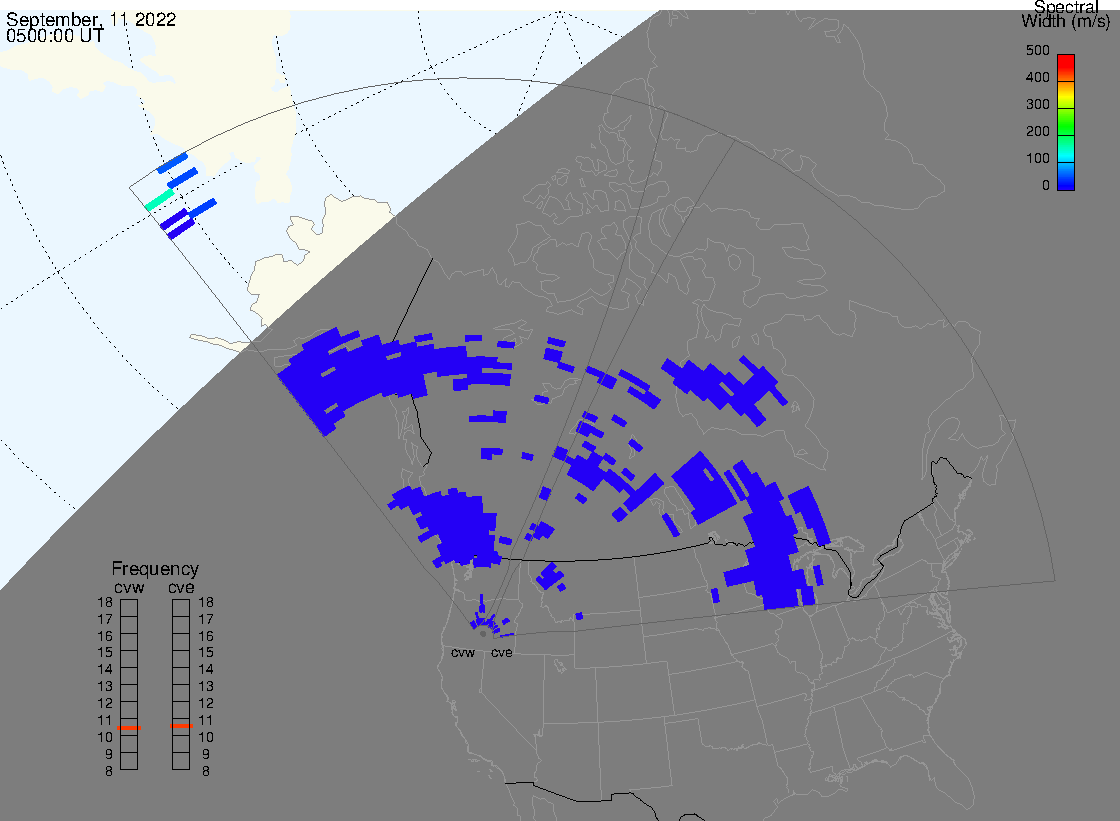Click red frequency marker on cvw bar

click(129, 727)
